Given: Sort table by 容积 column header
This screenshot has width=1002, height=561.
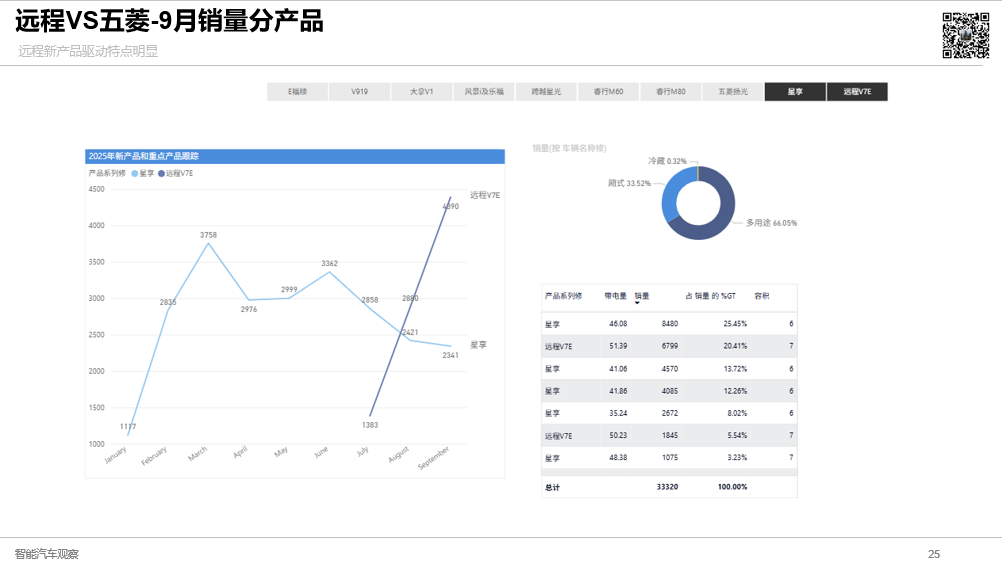Looking at the screenshot, I should [x=762, y=296].
